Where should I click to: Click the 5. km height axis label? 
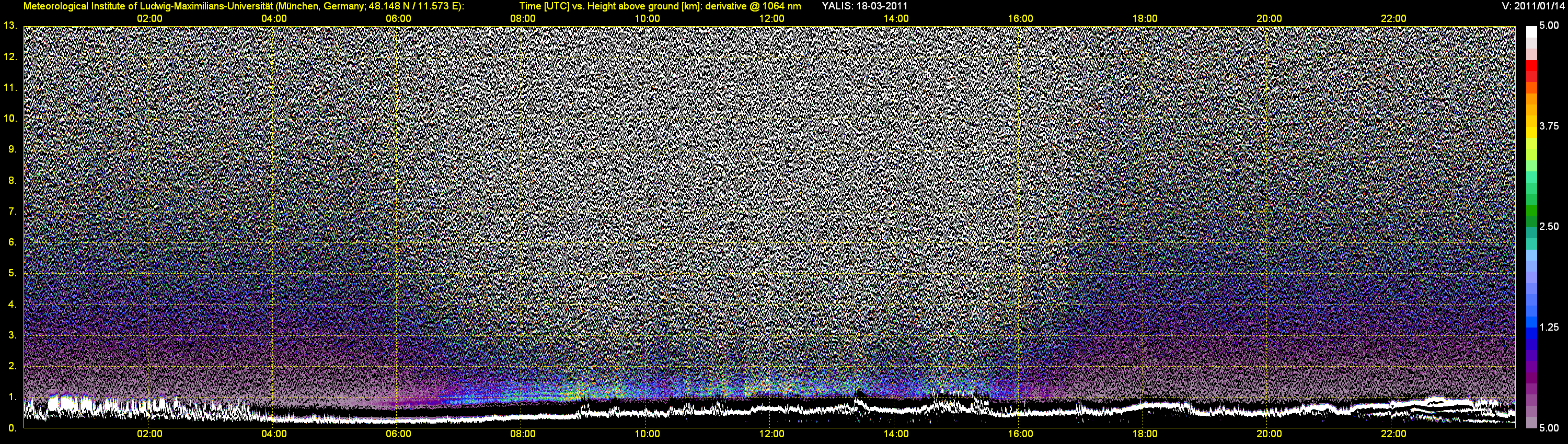(x=12, y=273)
